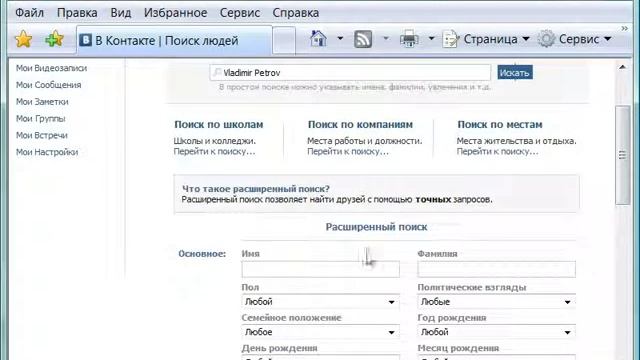Click Перейти к поиску under schools
640x360 pixels.
214,151
